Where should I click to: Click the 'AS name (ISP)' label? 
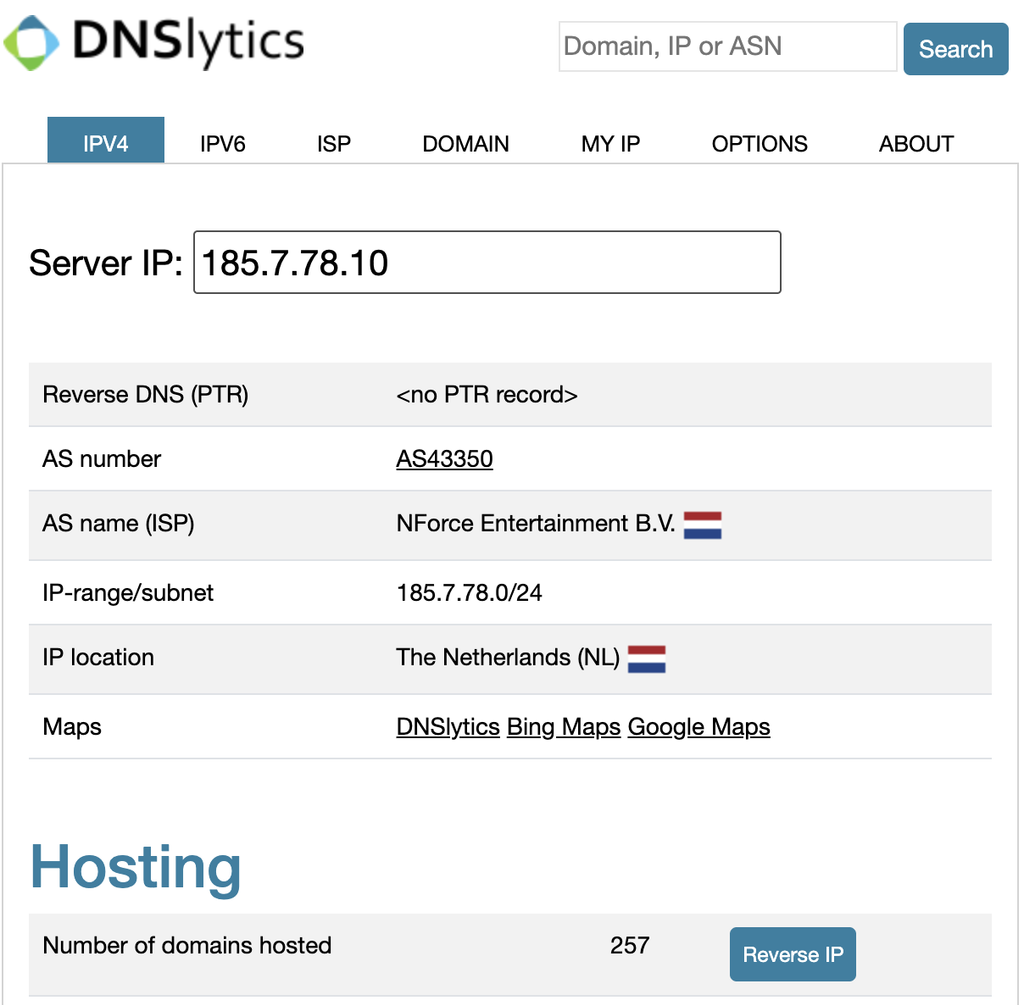coord(118,524)
